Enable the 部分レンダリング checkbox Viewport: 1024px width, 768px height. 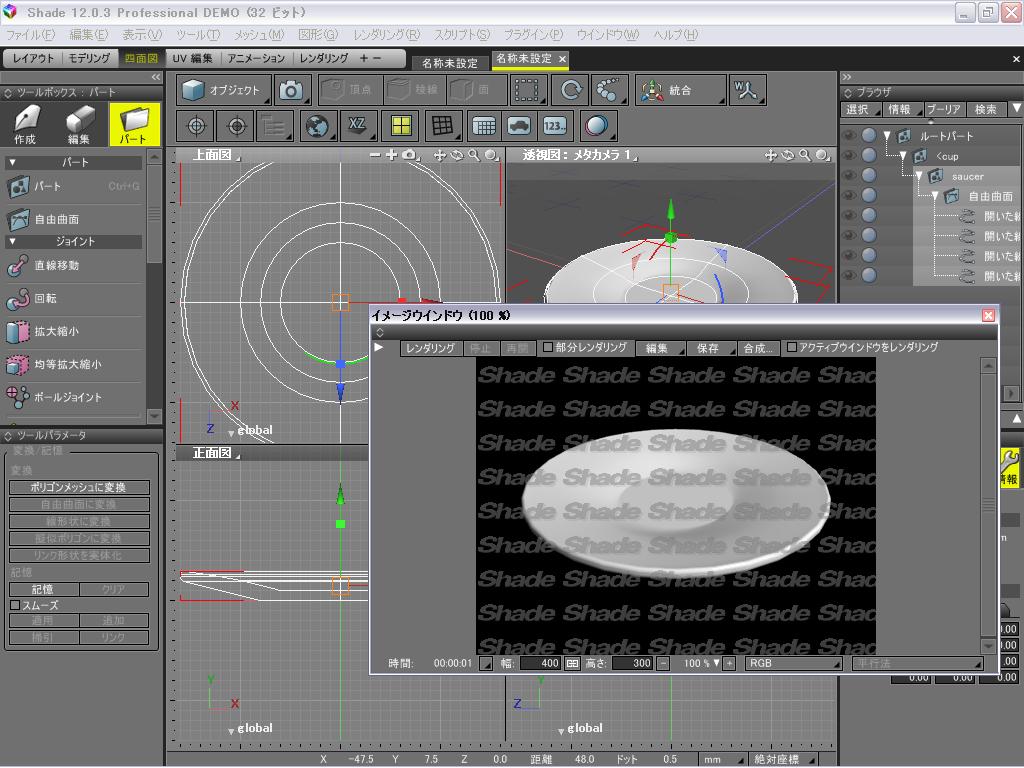(x=548, y=348)
